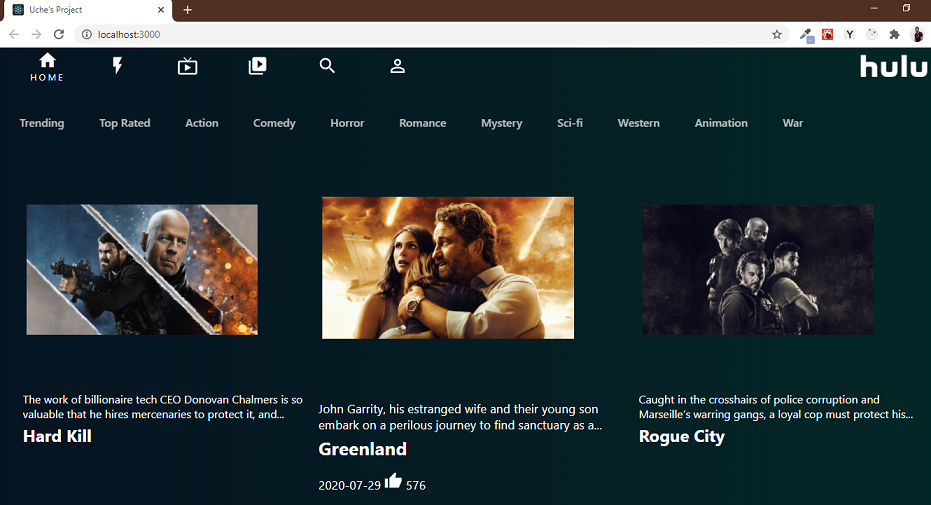The width and height of the screenshot is (931, 505).
Task: Open the Rogue City movie thumbnail
Action: click(x=758, y=269)
